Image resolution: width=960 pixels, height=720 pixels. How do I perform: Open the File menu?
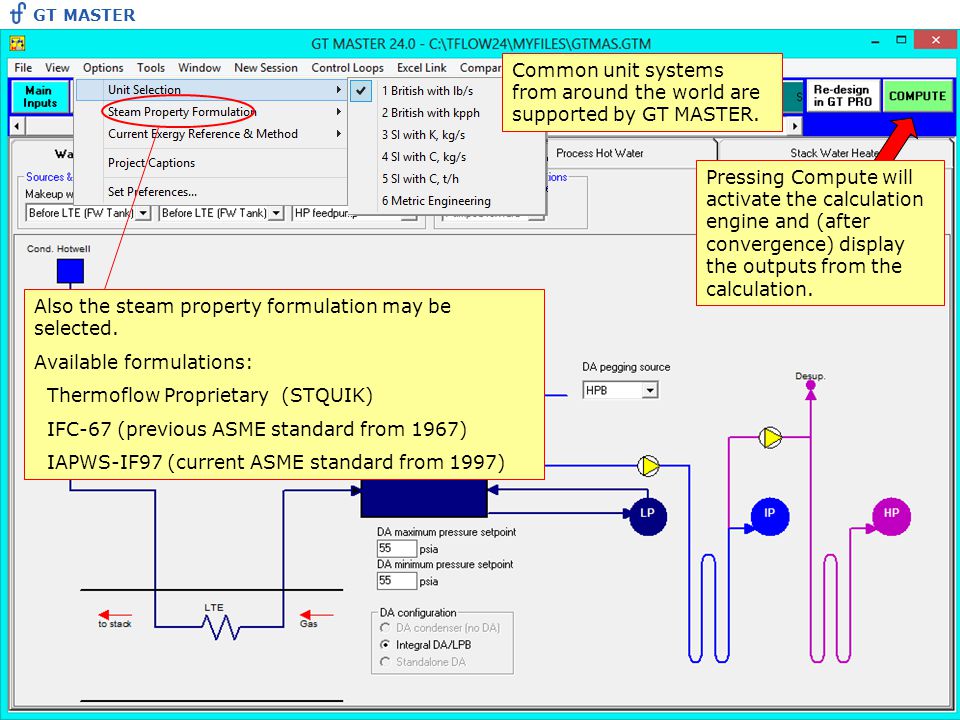[x=23, y=67]
